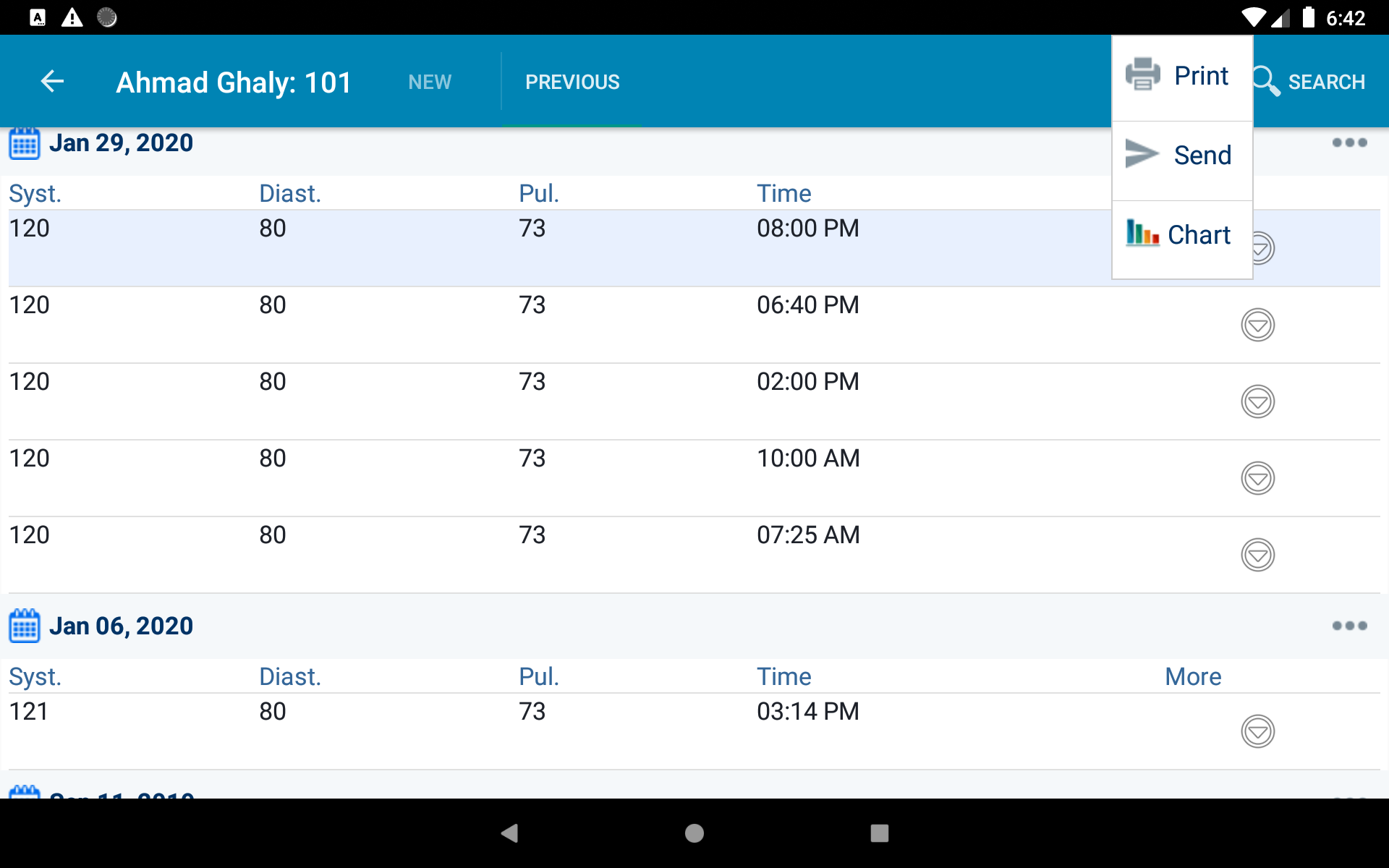This screenshot has width=1389, height=868.
Task: Click the Search magnifier icon
Action: (1266, 81)
